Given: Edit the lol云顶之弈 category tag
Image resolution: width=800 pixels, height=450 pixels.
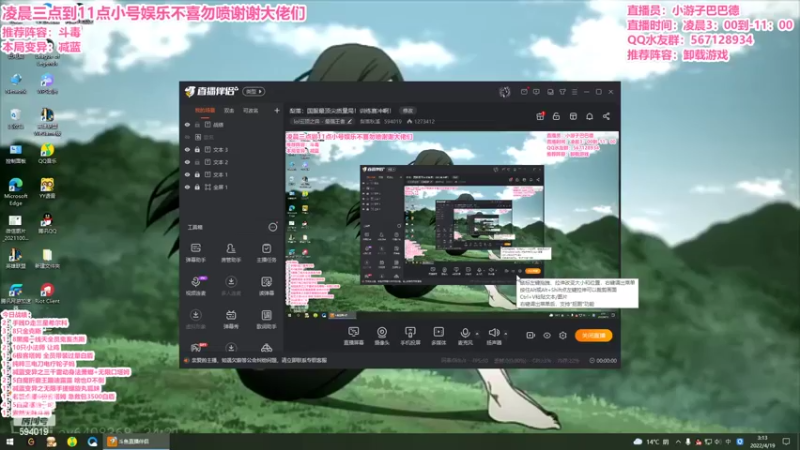Looking at the screenshot, I should pyautogui.click(x=322, y=121).
